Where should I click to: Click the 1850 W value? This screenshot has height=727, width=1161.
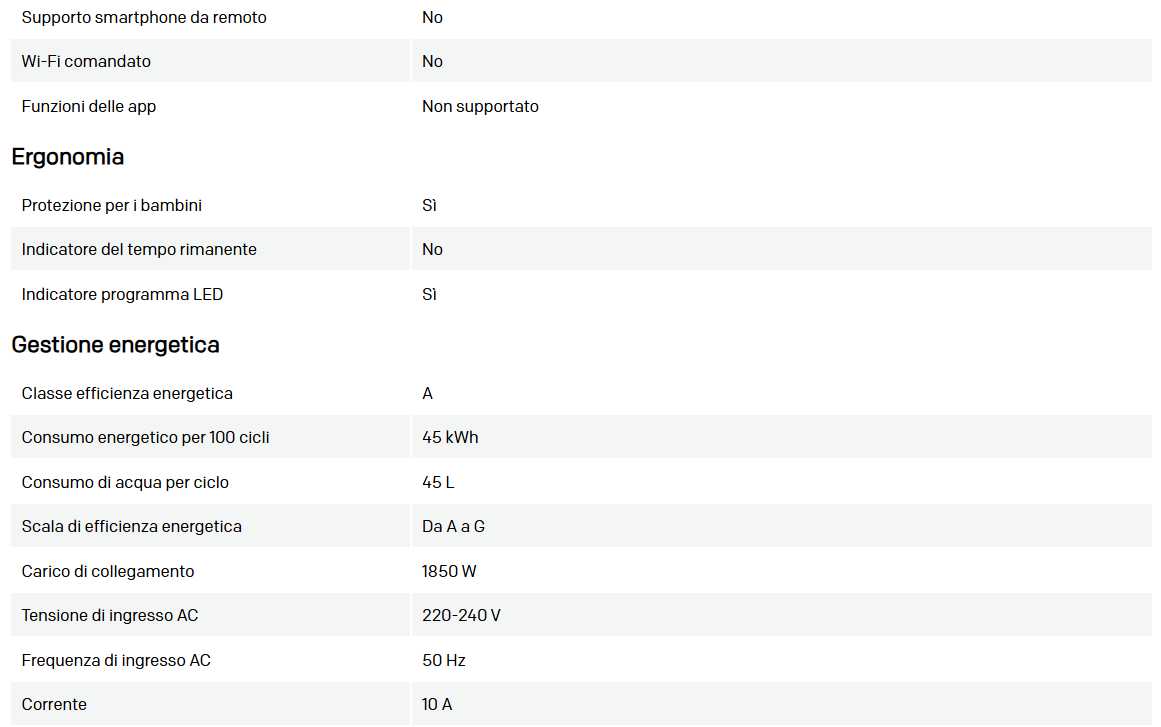pos(449,571)
